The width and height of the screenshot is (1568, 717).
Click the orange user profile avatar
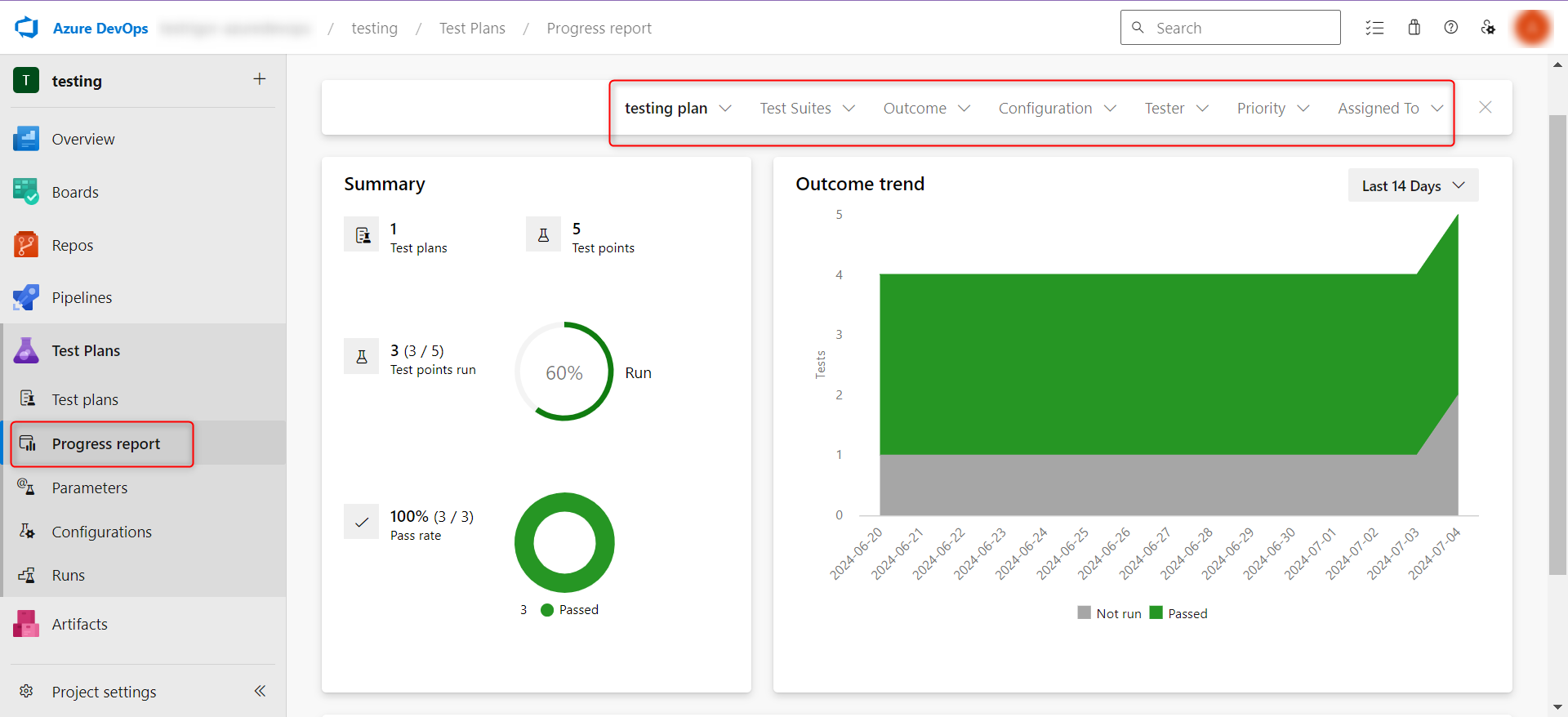click(1532, 28)
